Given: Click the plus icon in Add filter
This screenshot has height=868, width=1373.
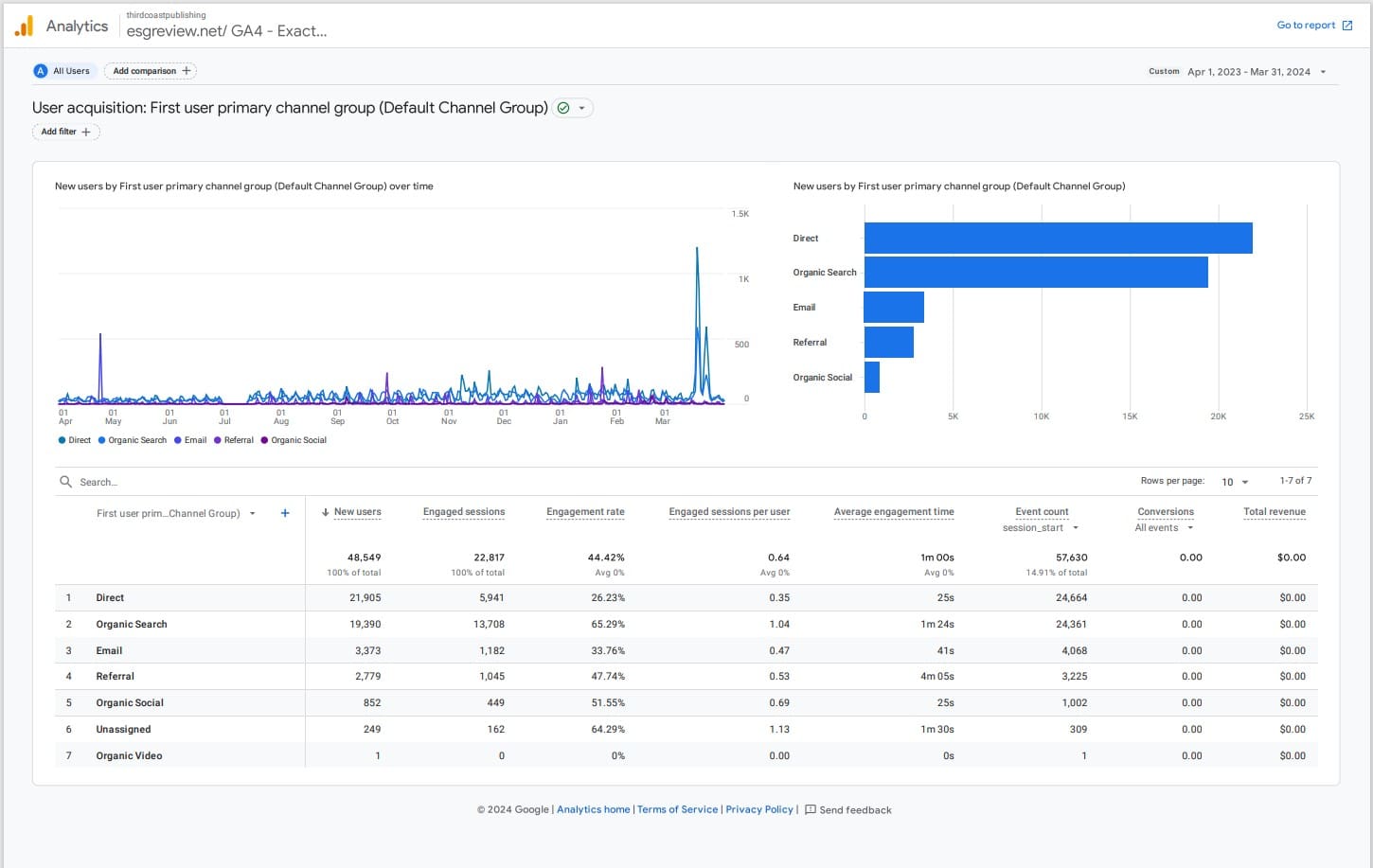Looking at the screenshot, I should pos(86,133).
